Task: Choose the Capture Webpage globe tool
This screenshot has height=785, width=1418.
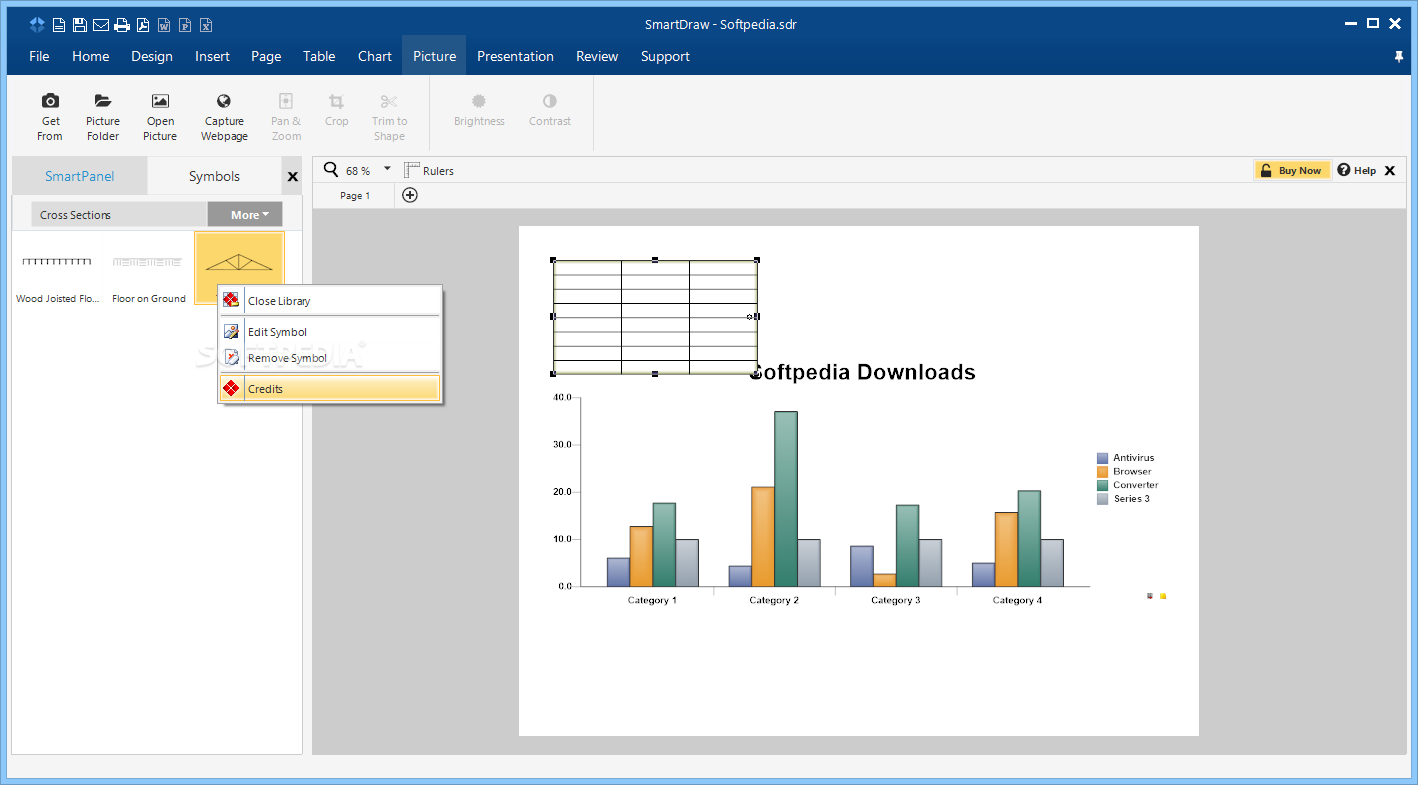Action: tap(224, 116)
